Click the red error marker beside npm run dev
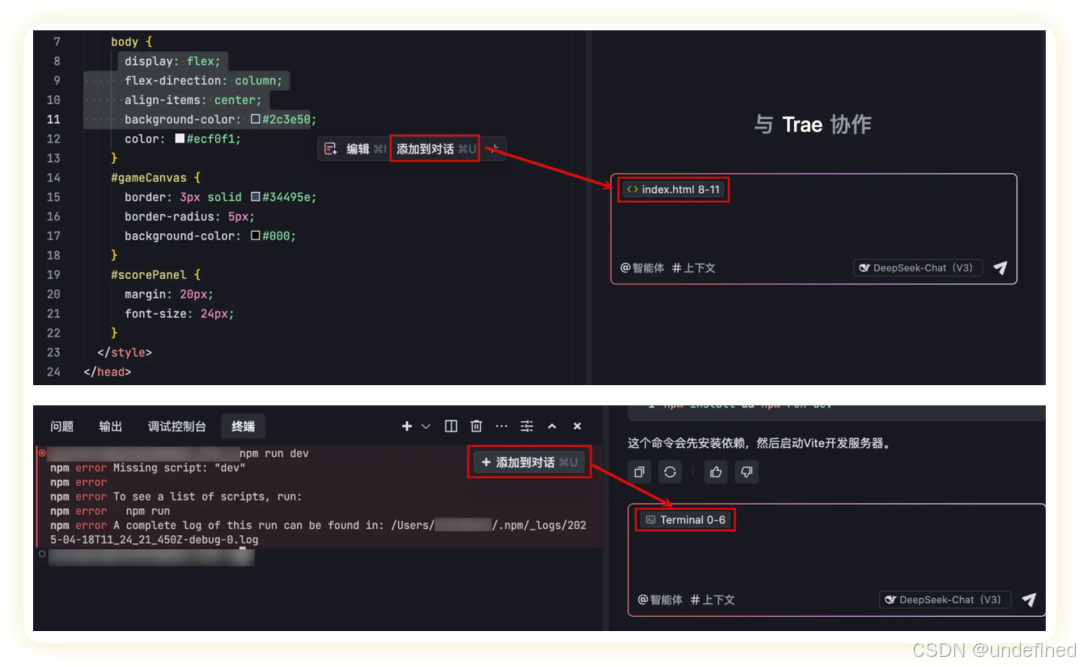This screenshot has height=667, width=1080. coord(42,453)
